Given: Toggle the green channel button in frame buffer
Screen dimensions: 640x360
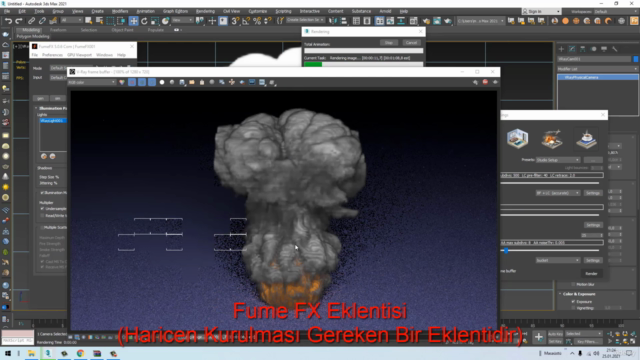Looking at the screenshot, I should pos(142,82).
